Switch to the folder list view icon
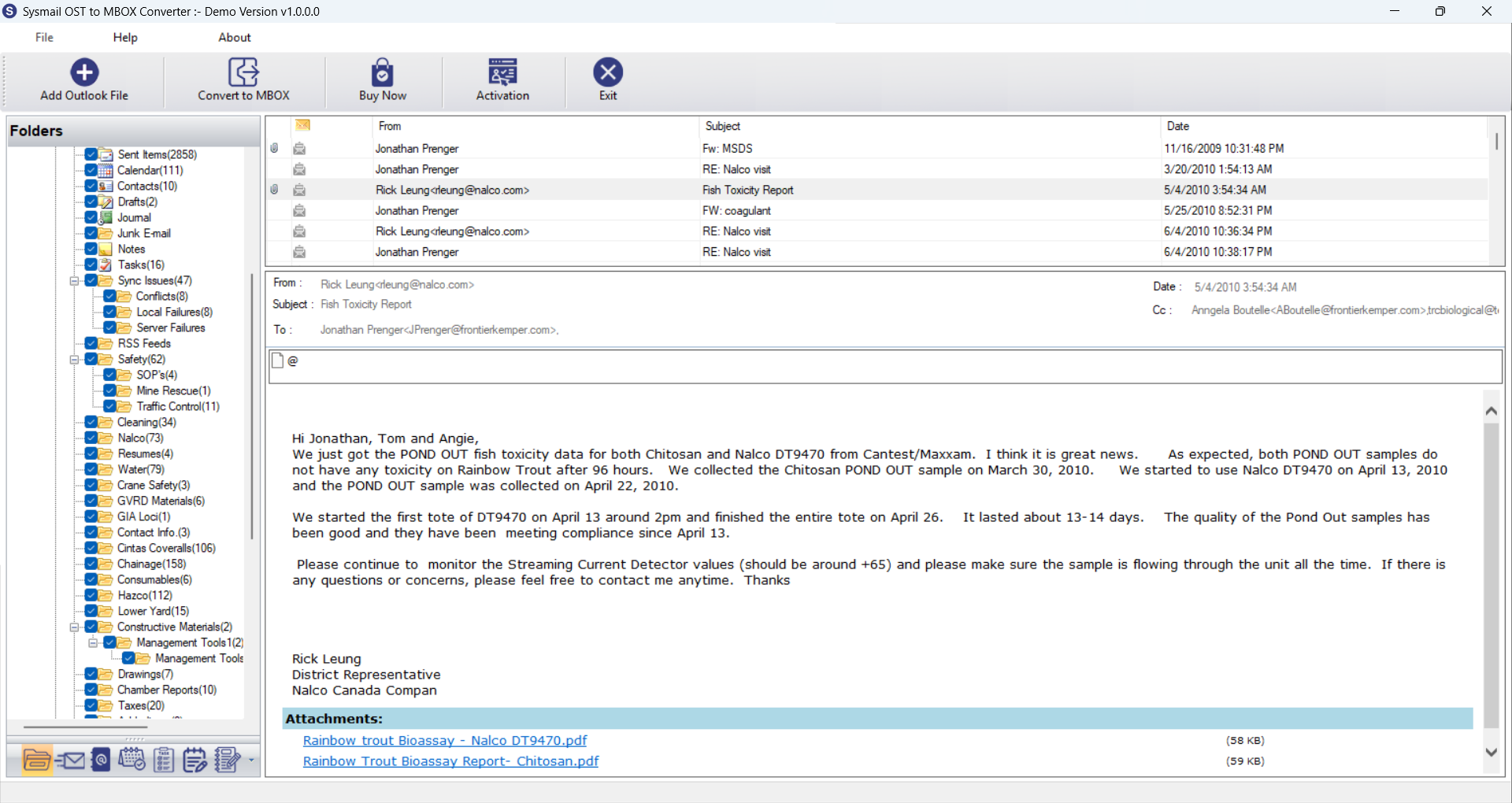The image size is (1512, 803). tap(37, 760)
